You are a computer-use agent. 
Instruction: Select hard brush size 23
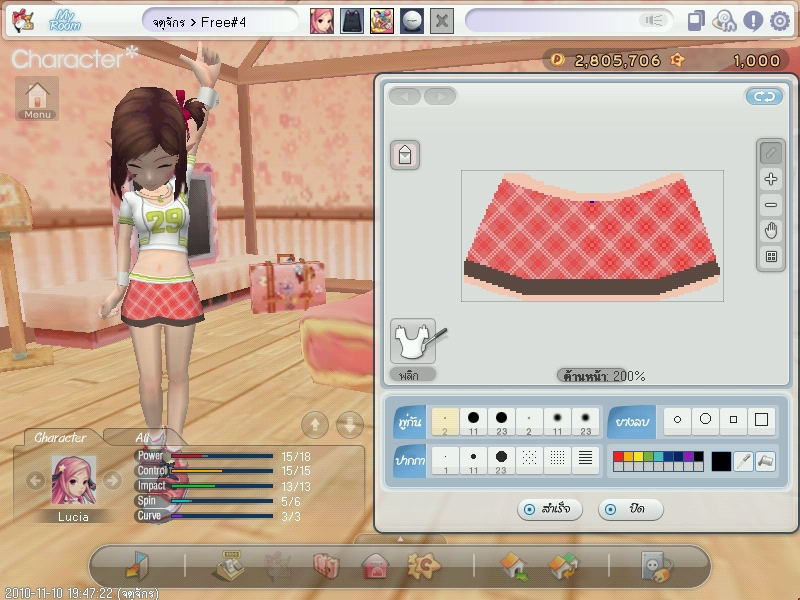click(501, 421)
